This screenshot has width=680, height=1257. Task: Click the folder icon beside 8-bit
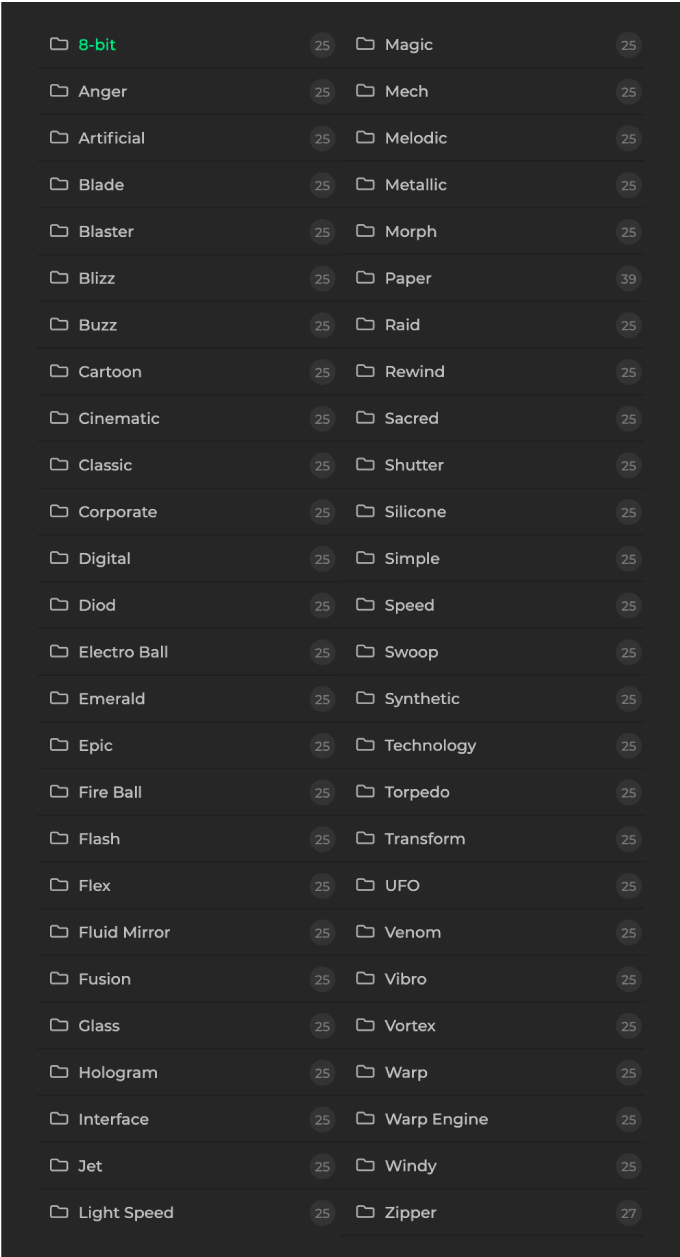coord(59,44)
